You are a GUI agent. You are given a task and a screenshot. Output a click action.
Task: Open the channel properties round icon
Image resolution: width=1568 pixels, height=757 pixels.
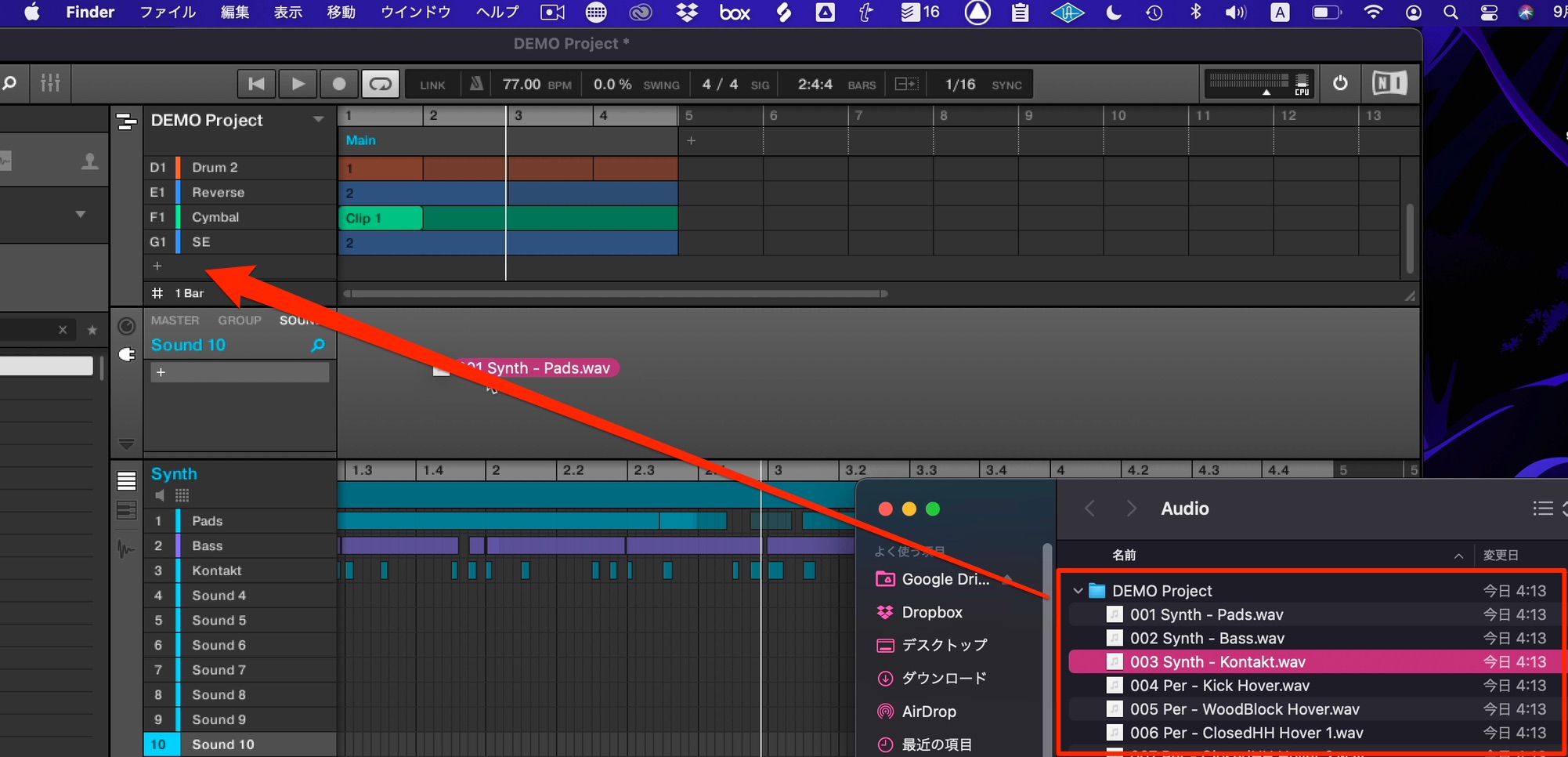126,326
